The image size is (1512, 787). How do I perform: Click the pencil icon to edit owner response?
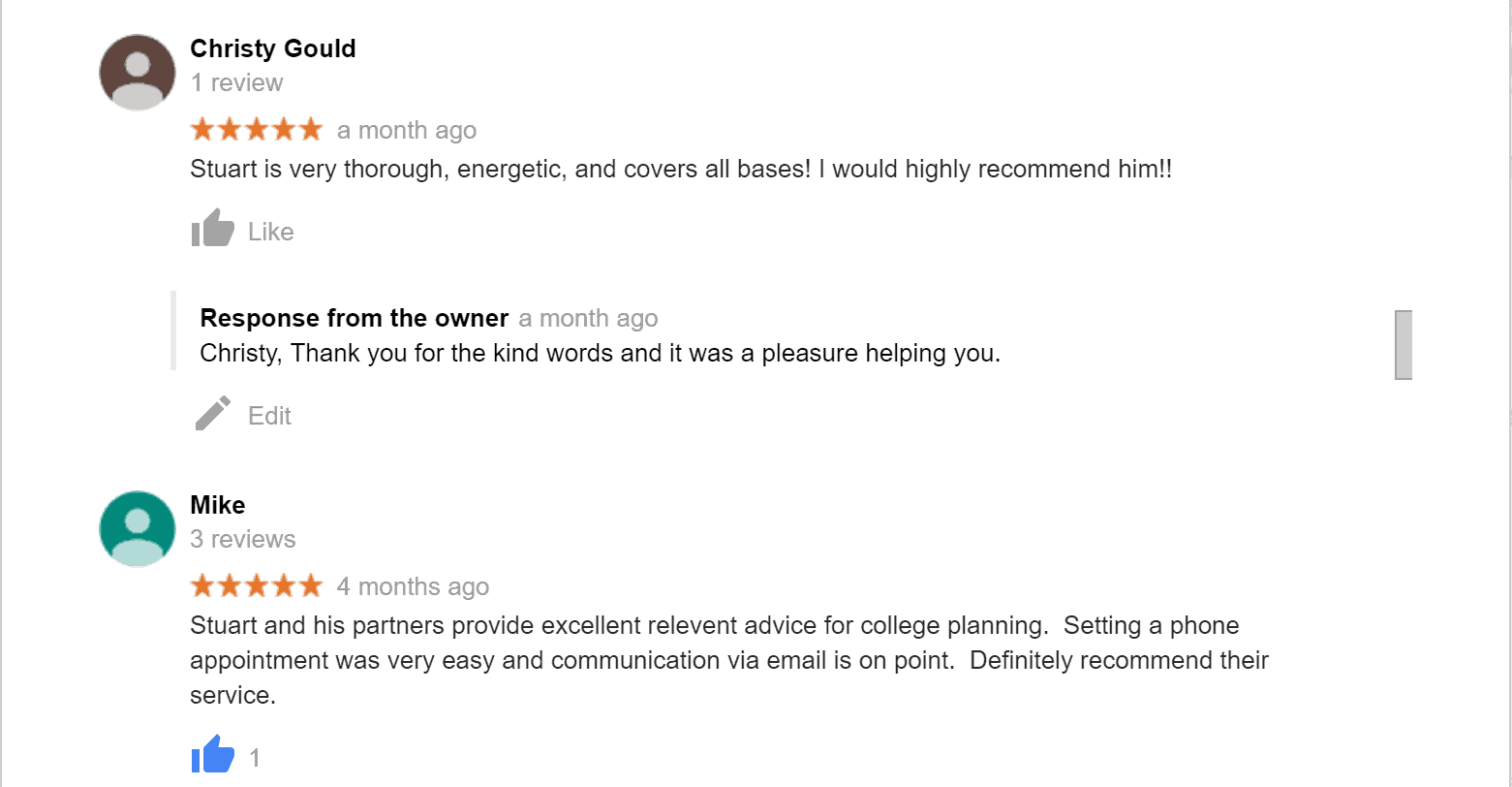point(213,414)
